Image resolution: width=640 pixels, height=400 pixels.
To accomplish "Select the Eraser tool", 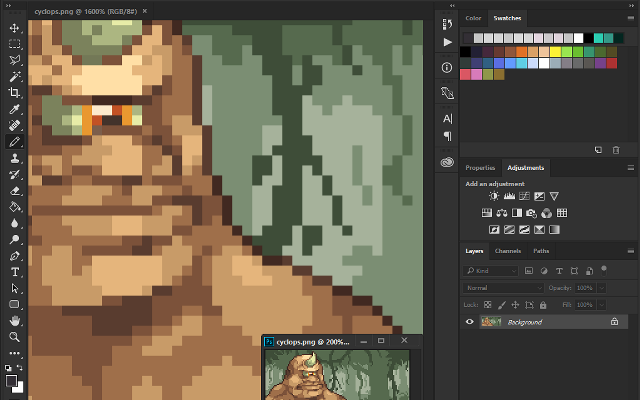I will coord(14,191).
